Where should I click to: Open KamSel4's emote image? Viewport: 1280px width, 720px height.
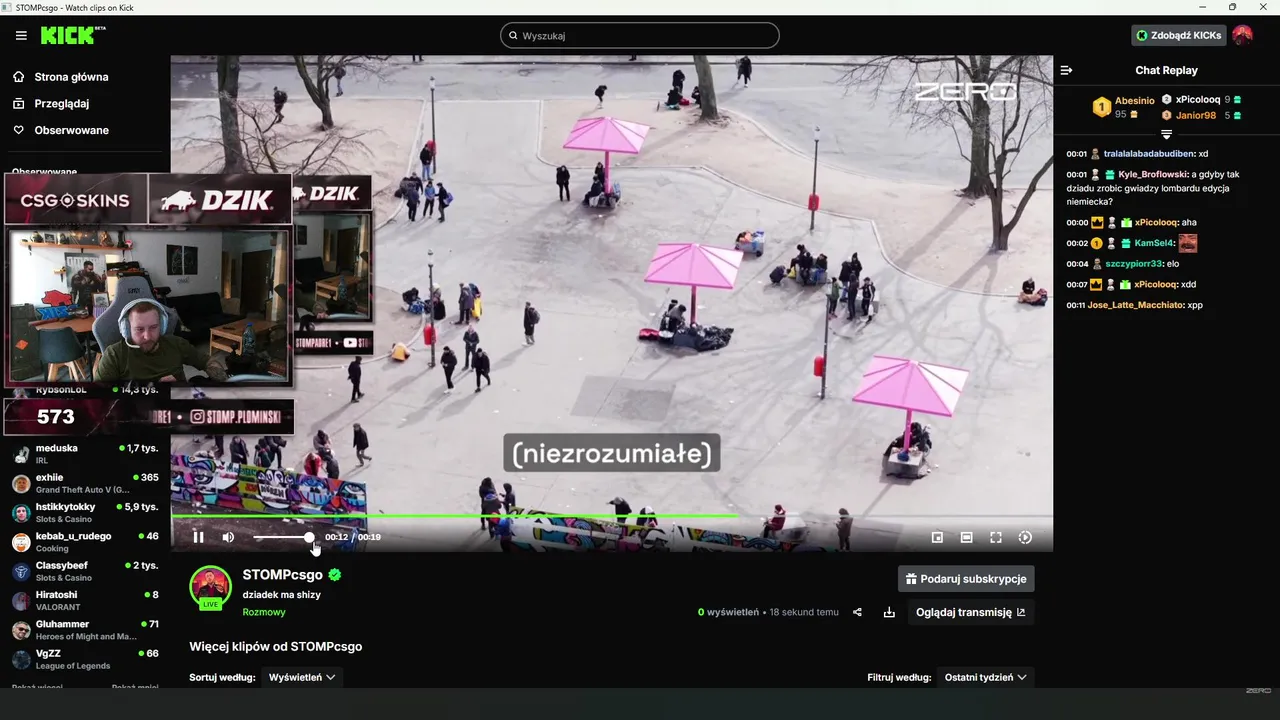[x=1188, y=243]
